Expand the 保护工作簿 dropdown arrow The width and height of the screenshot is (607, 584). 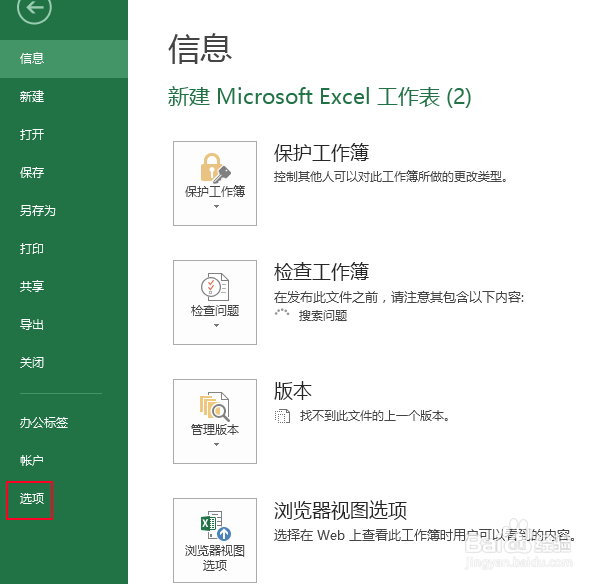(x=216, y=206)
